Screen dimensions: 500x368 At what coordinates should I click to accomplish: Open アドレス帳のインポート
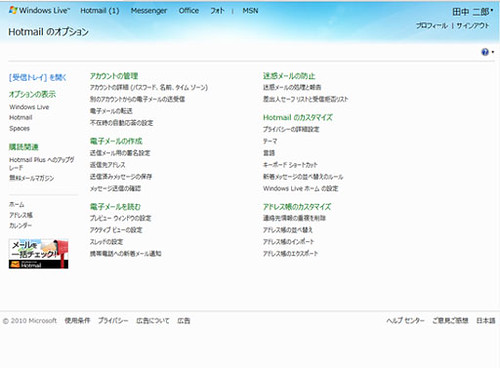(x=289, y=242)
